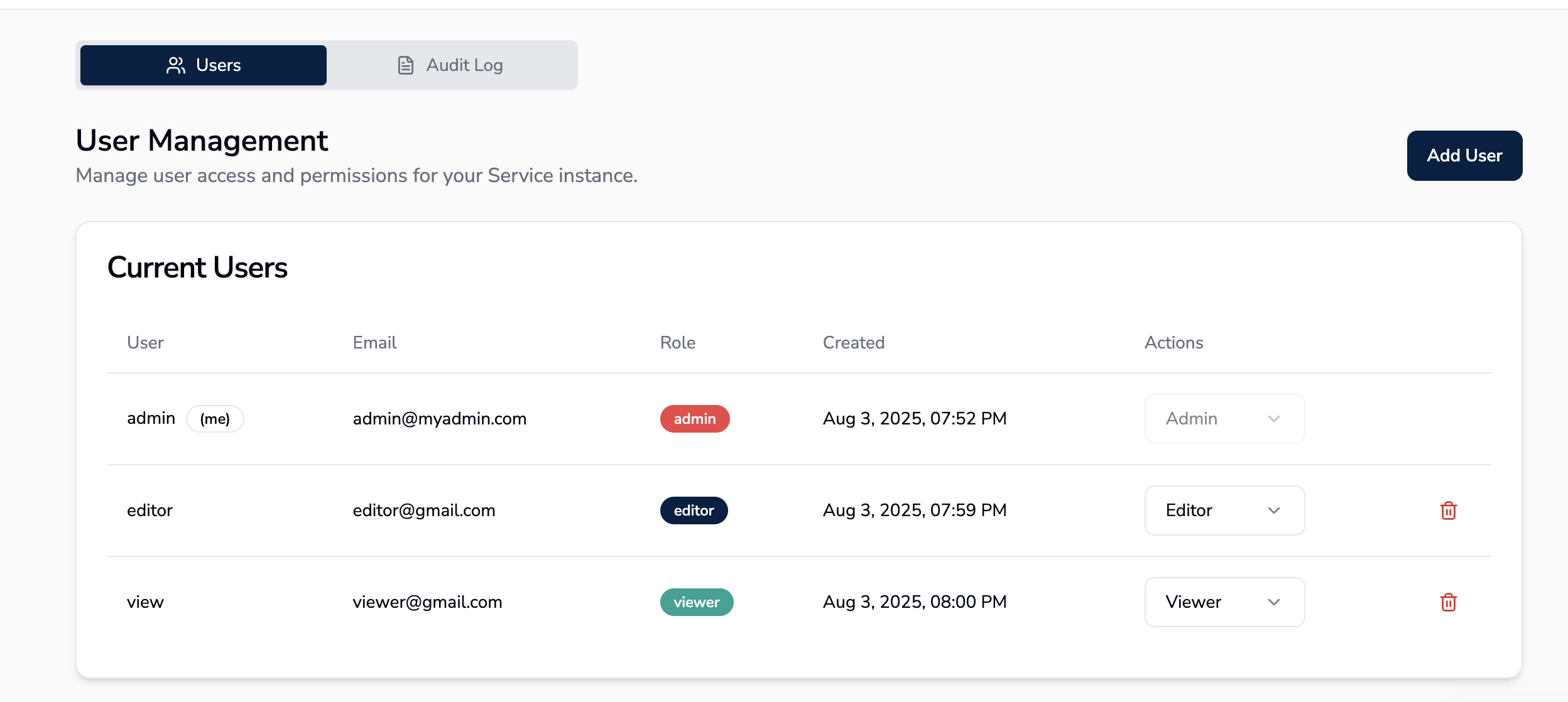Click the Created column header
Viewport: 1568px width, 702px height.
pyautogui.click(x=853, y=342)
